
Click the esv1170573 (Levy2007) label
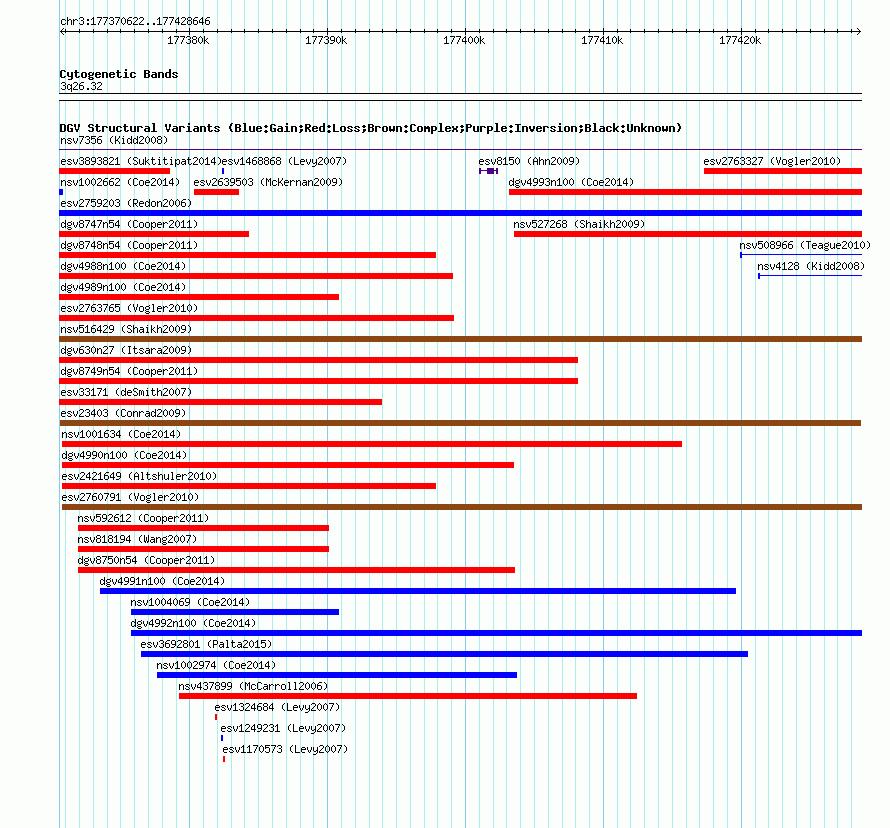pos(285,749)
